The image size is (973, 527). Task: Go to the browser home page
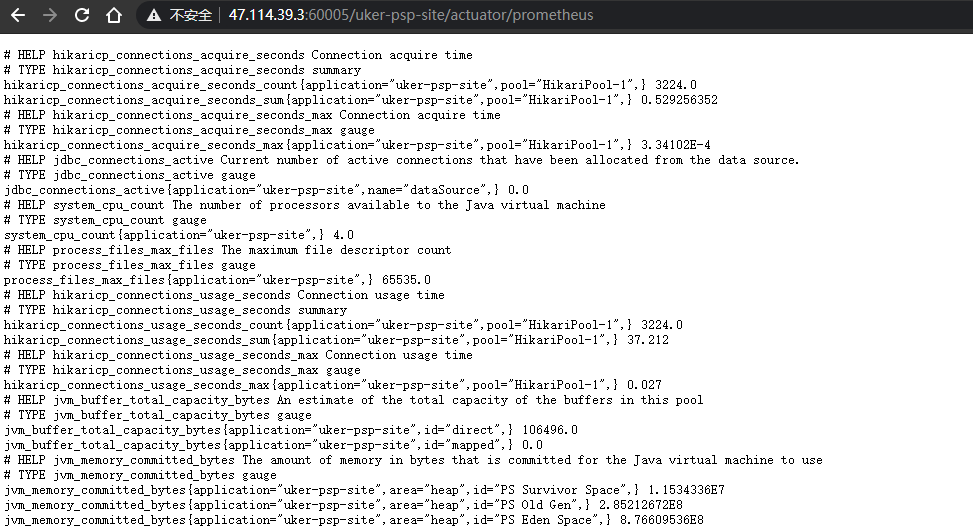click(x=114, y=15)
